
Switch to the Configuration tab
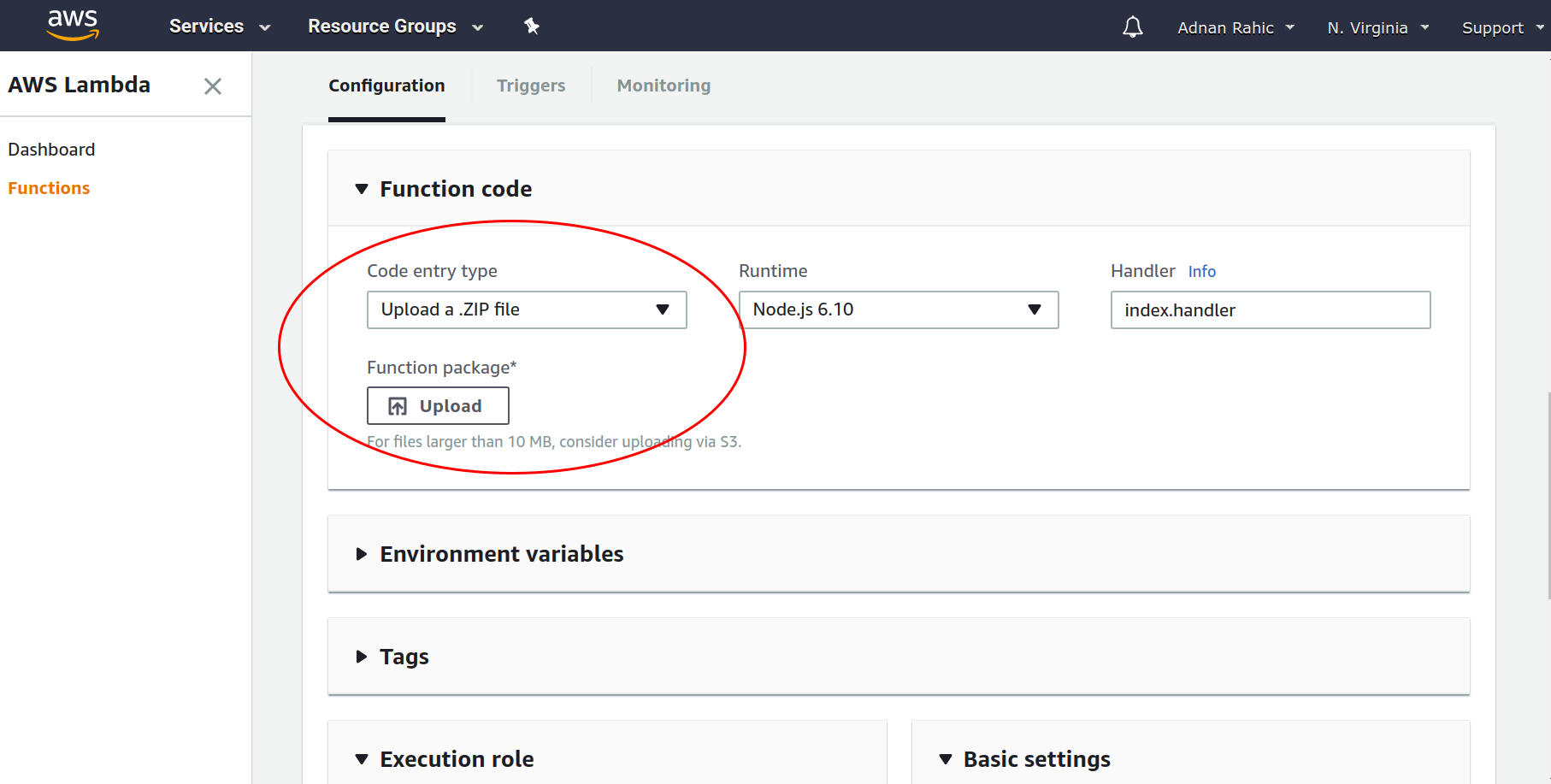(x=386, y=85)
